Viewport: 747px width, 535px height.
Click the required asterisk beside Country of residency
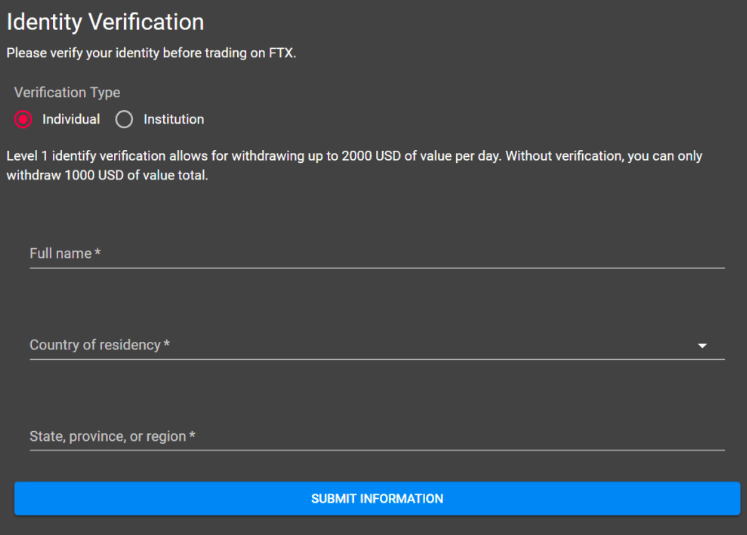pyautogui.click(x=167, y=345)
